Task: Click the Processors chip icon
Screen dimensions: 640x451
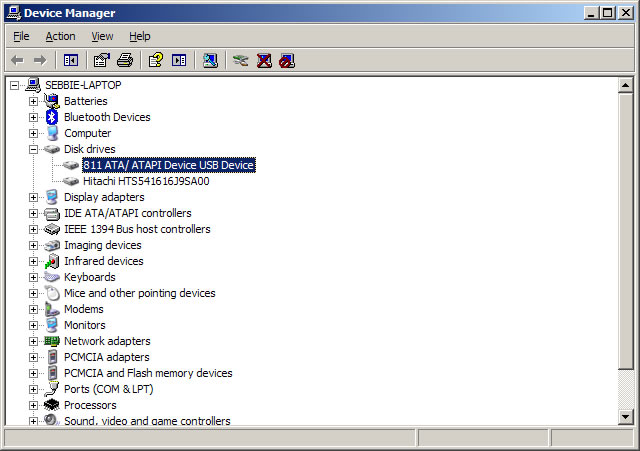Action: point(52,405)
